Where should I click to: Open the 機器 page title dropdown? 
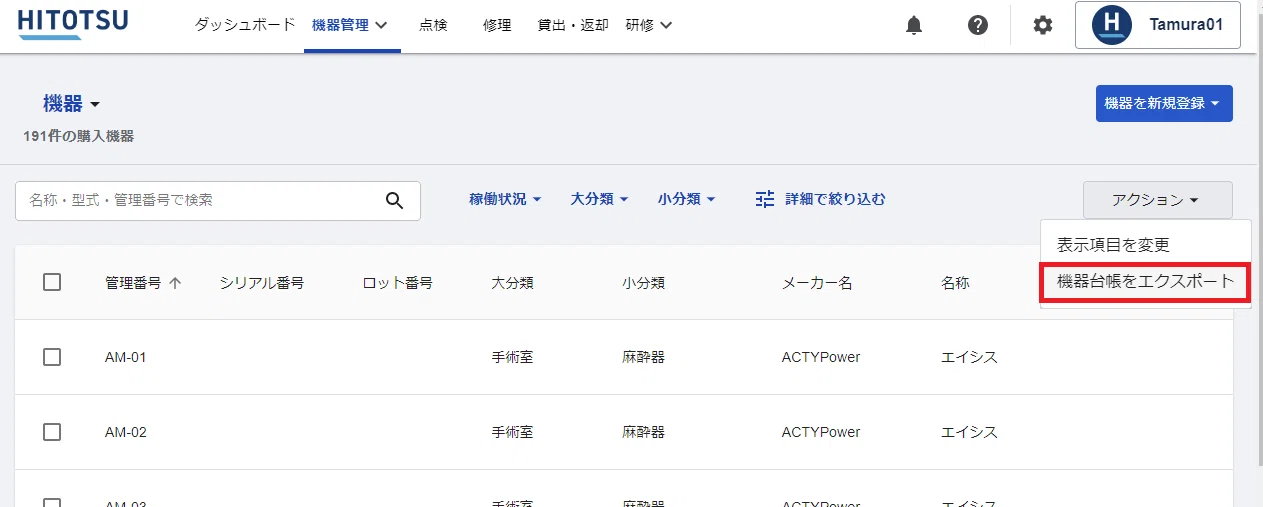[72, 104]
